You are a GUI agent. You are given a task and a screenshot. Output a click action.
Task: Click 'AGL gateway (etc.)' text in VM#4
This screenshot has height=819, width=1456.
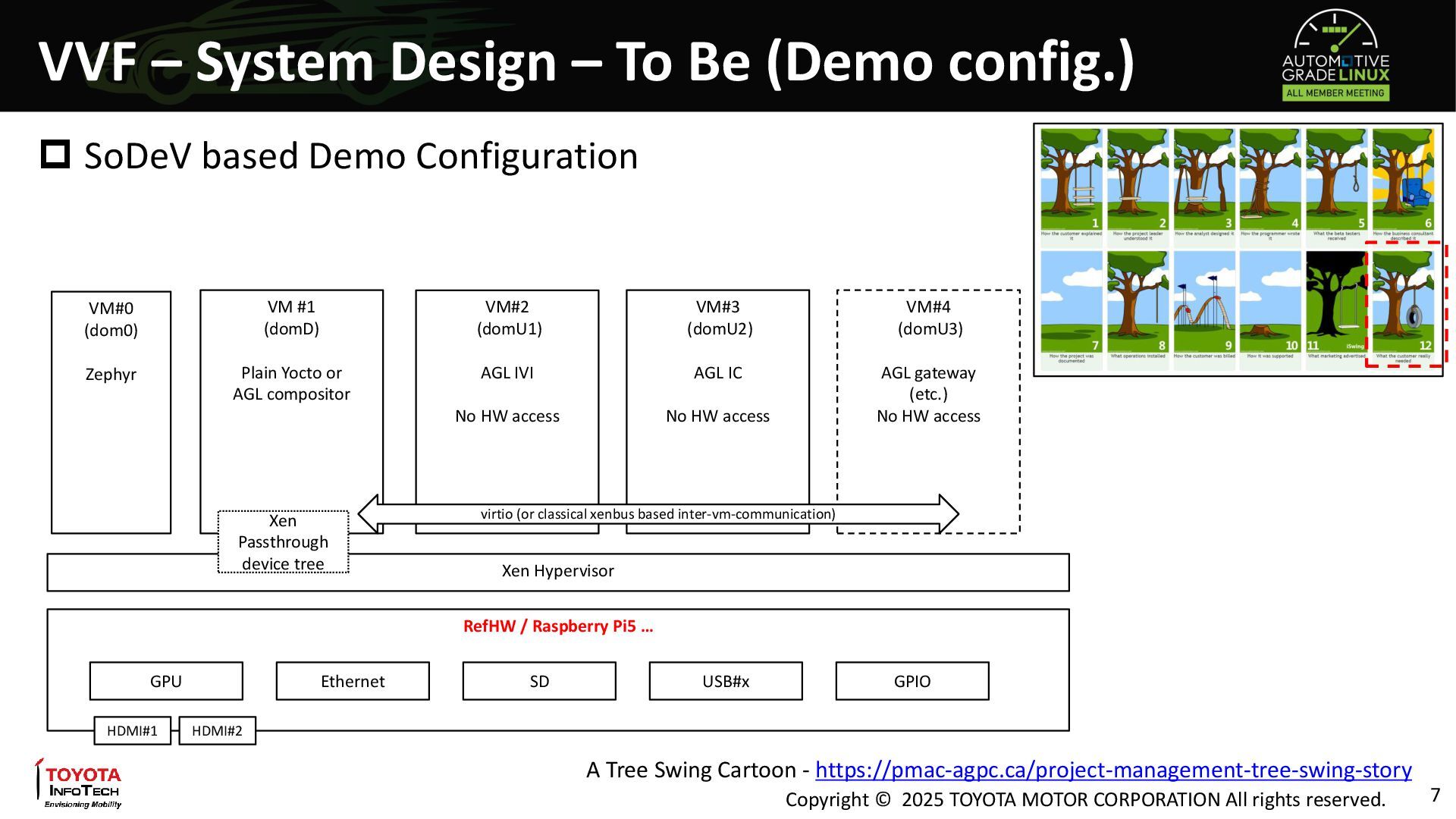coord(928,383)
